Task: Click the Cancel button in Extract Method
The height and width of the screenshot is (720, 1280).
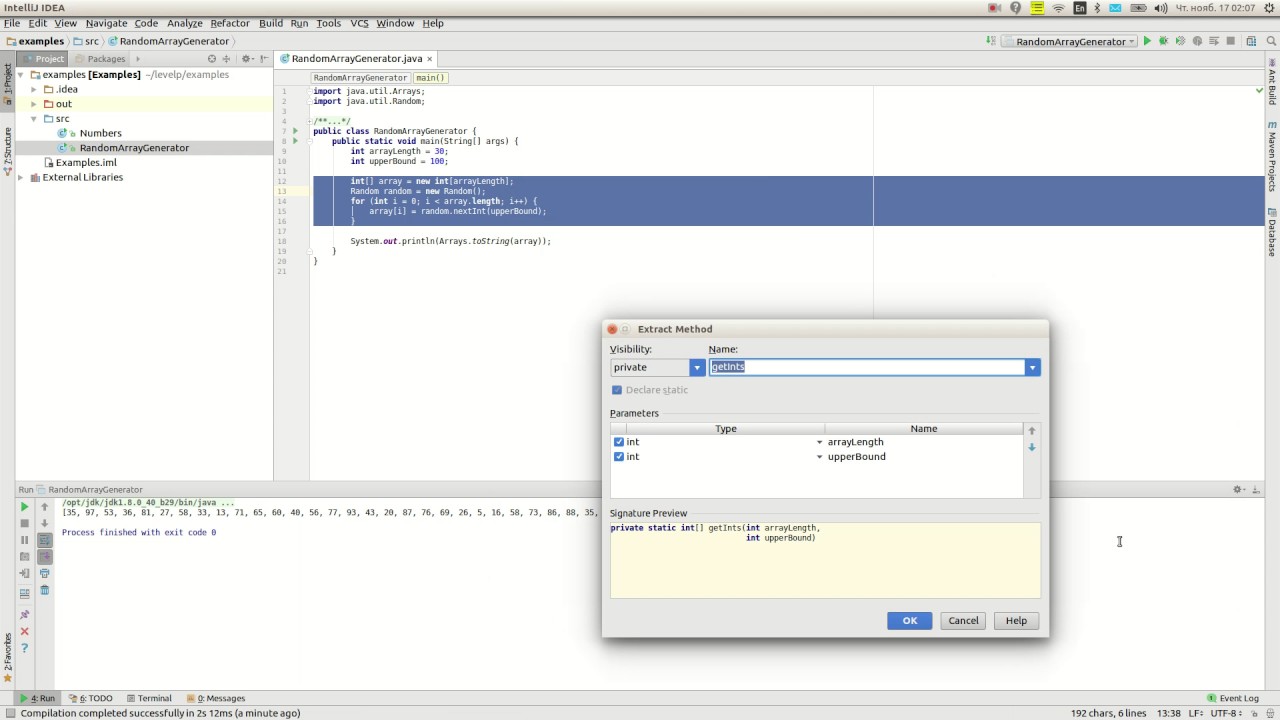Action: pos(963,621)
